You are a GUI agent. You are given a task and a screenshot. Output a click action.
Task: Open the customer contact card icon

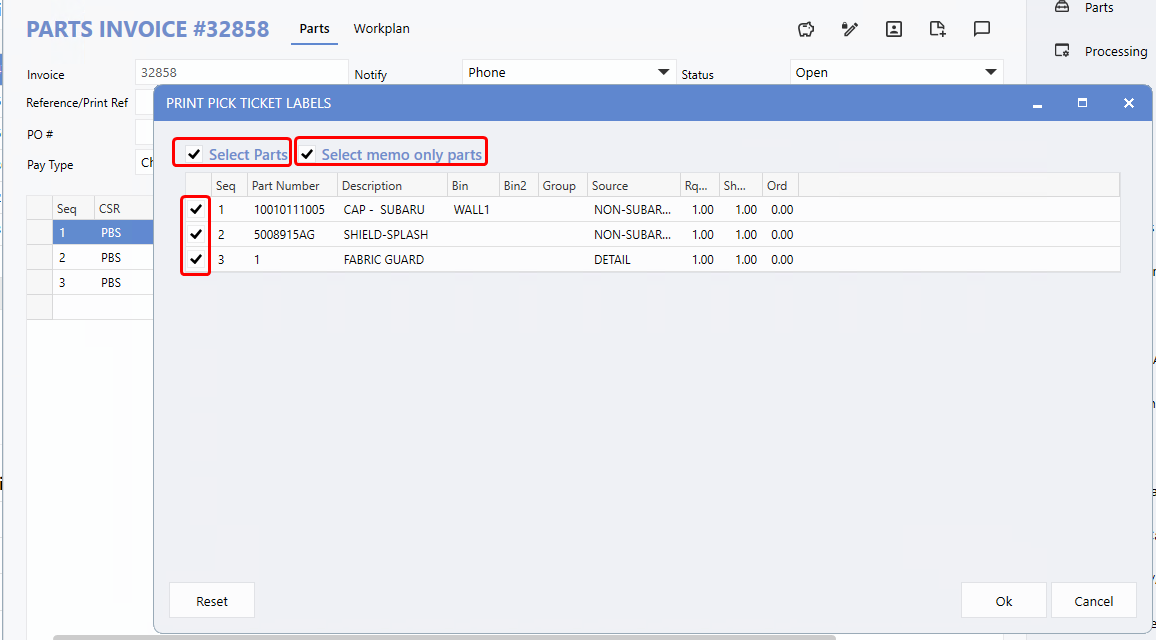(x=894, y=29)
